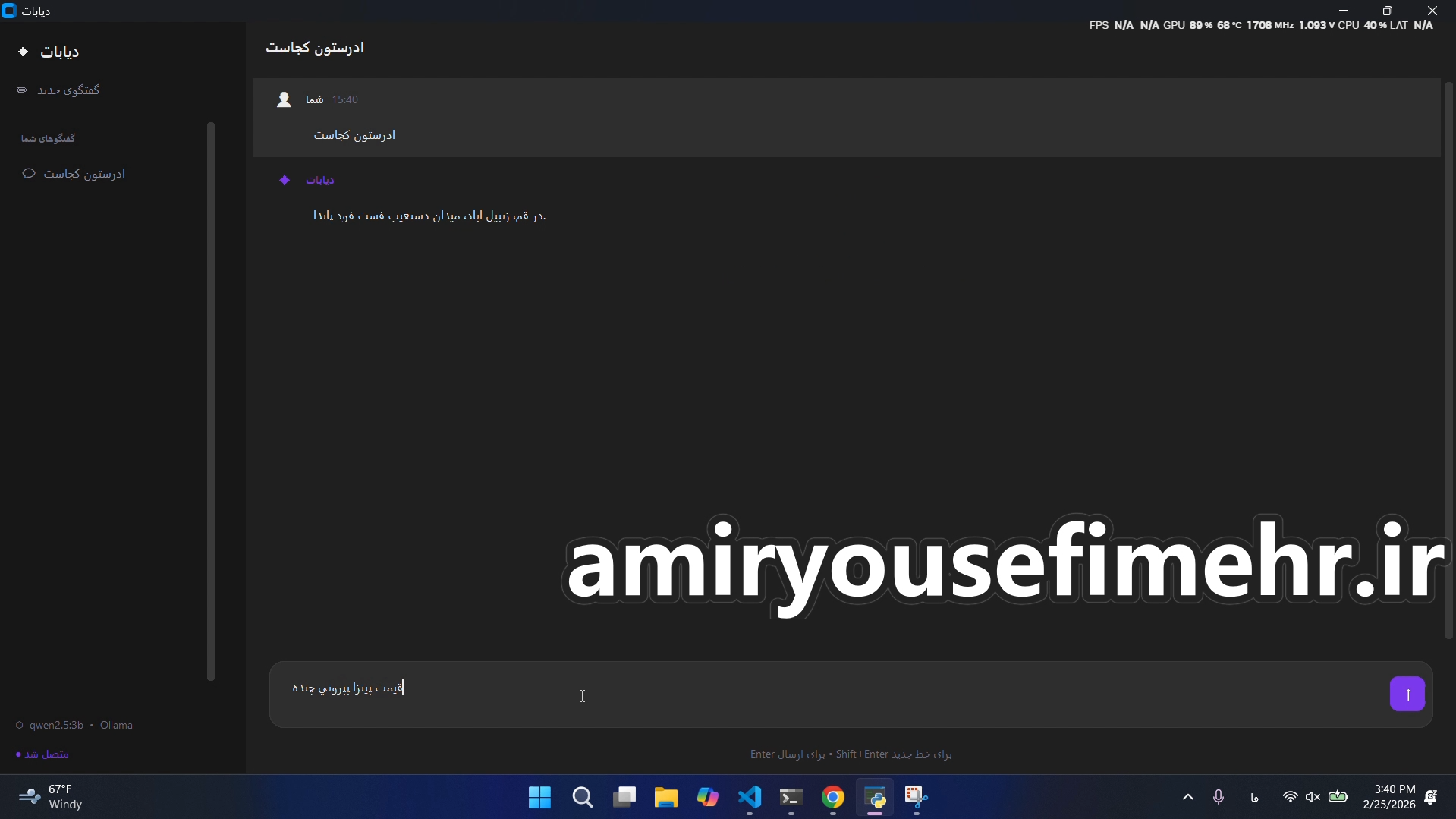Click the assistant reply text about قم

click(429, 216)
